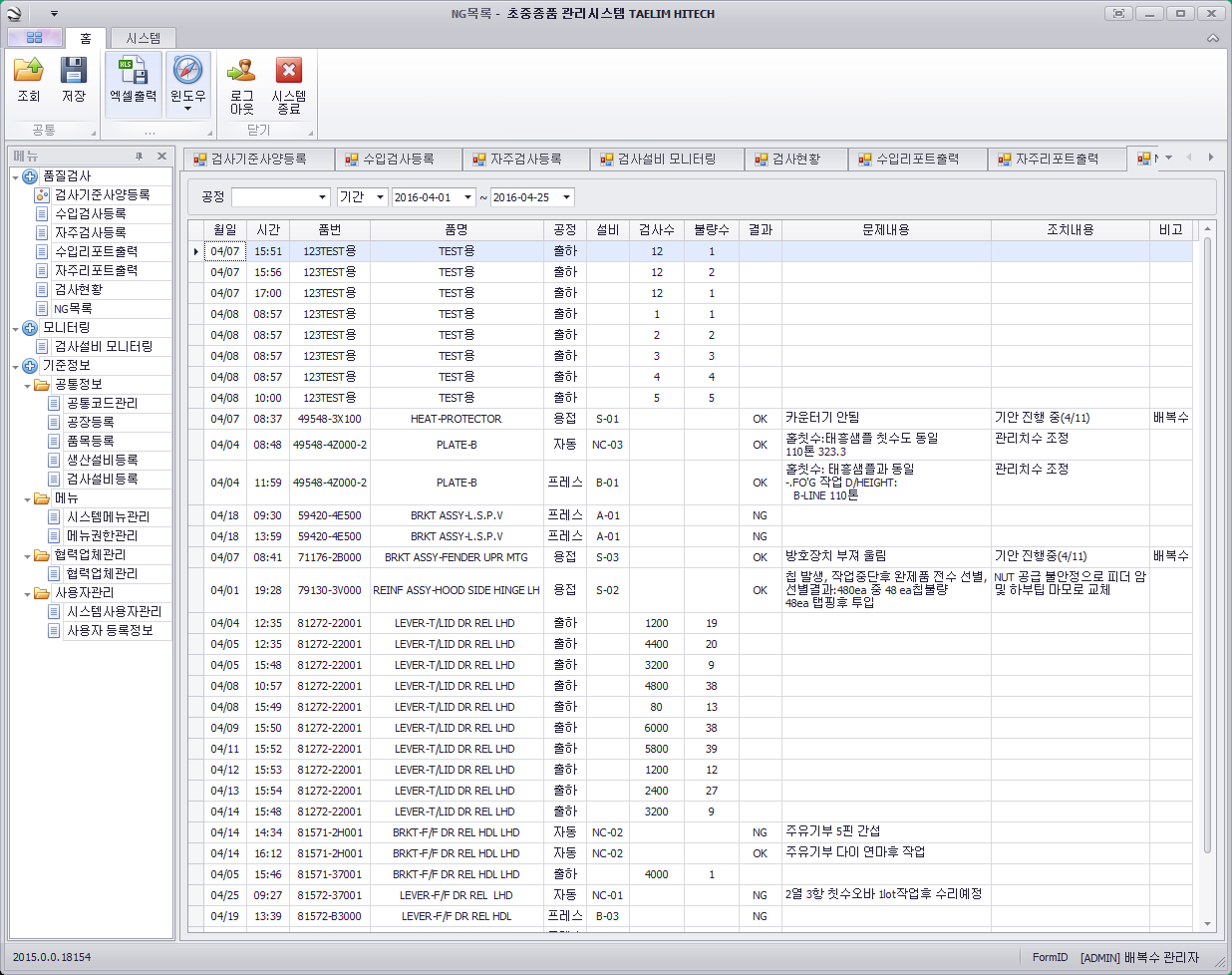Sort by the 불량수 column header
Viewport: 1232px width, 975px height.
[712, 230]
